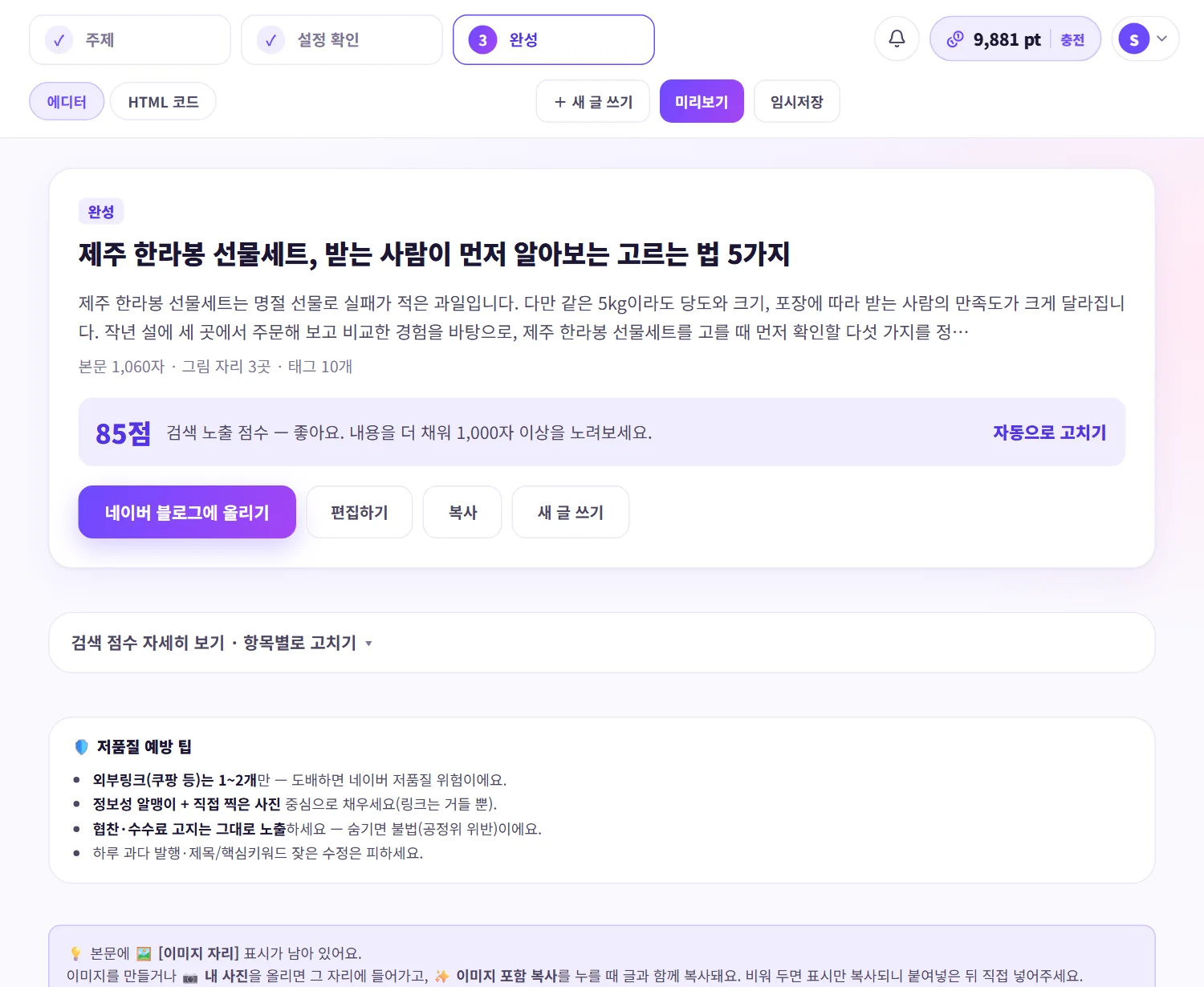Click the step 3 number badge
This screenshot has width=1204, height=987.
tap(482, 39)
